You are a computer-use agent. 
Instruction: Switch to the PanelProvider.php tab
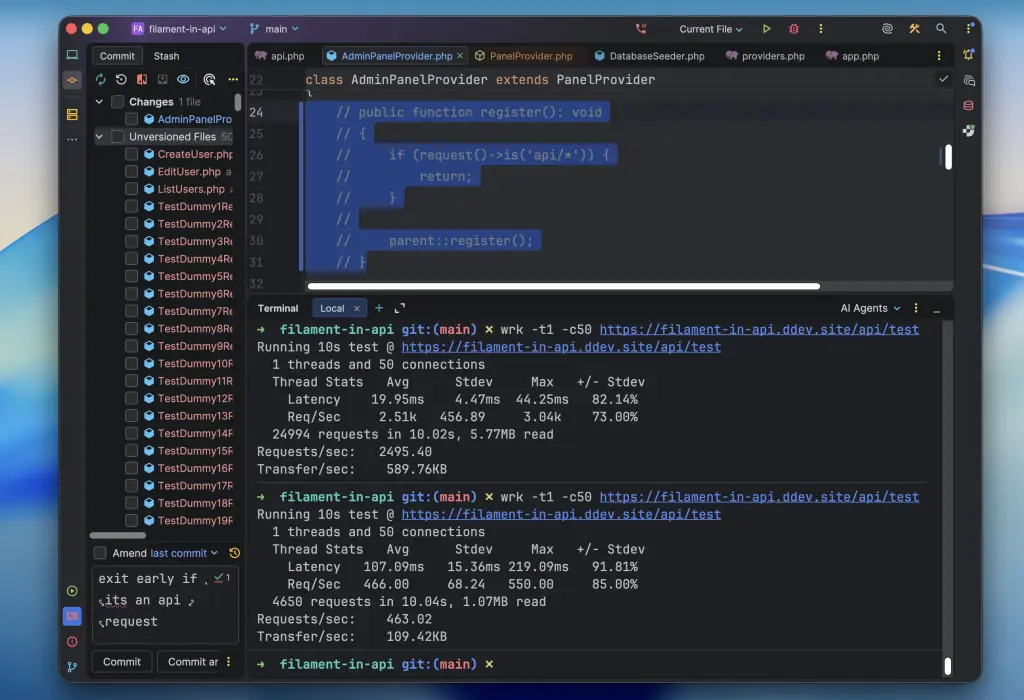524,56
